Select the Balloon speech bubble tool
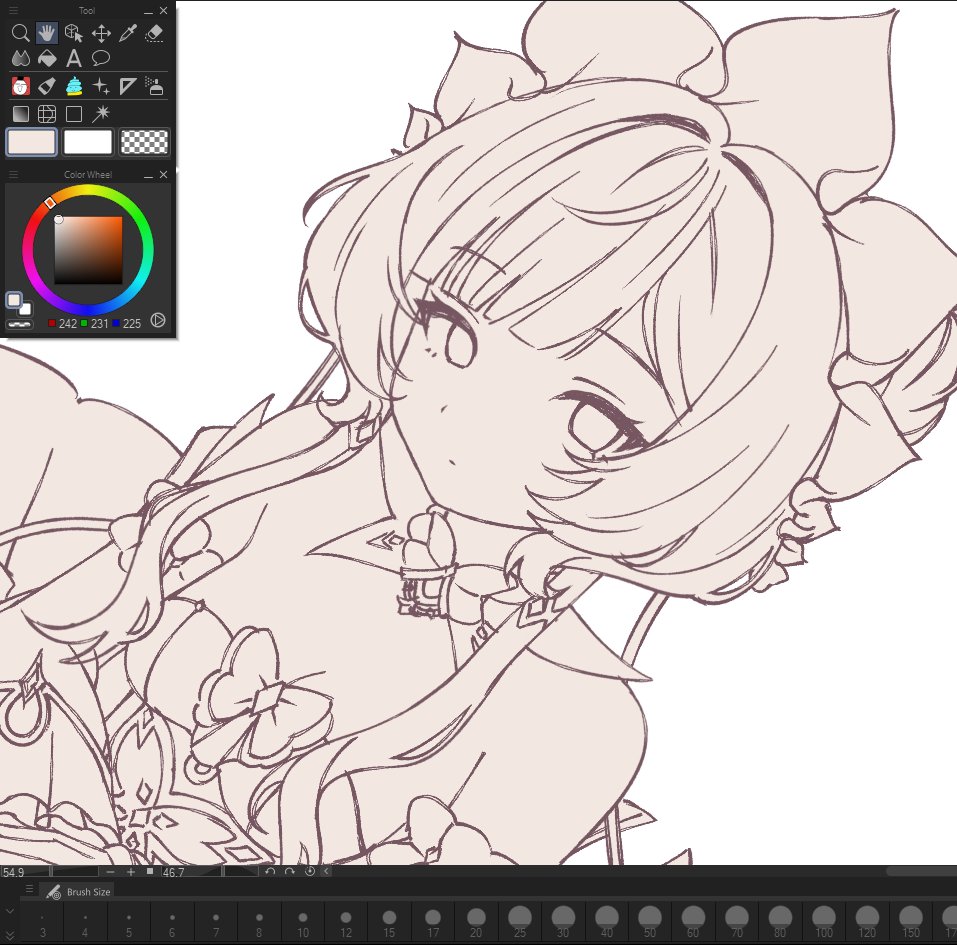 101,59
